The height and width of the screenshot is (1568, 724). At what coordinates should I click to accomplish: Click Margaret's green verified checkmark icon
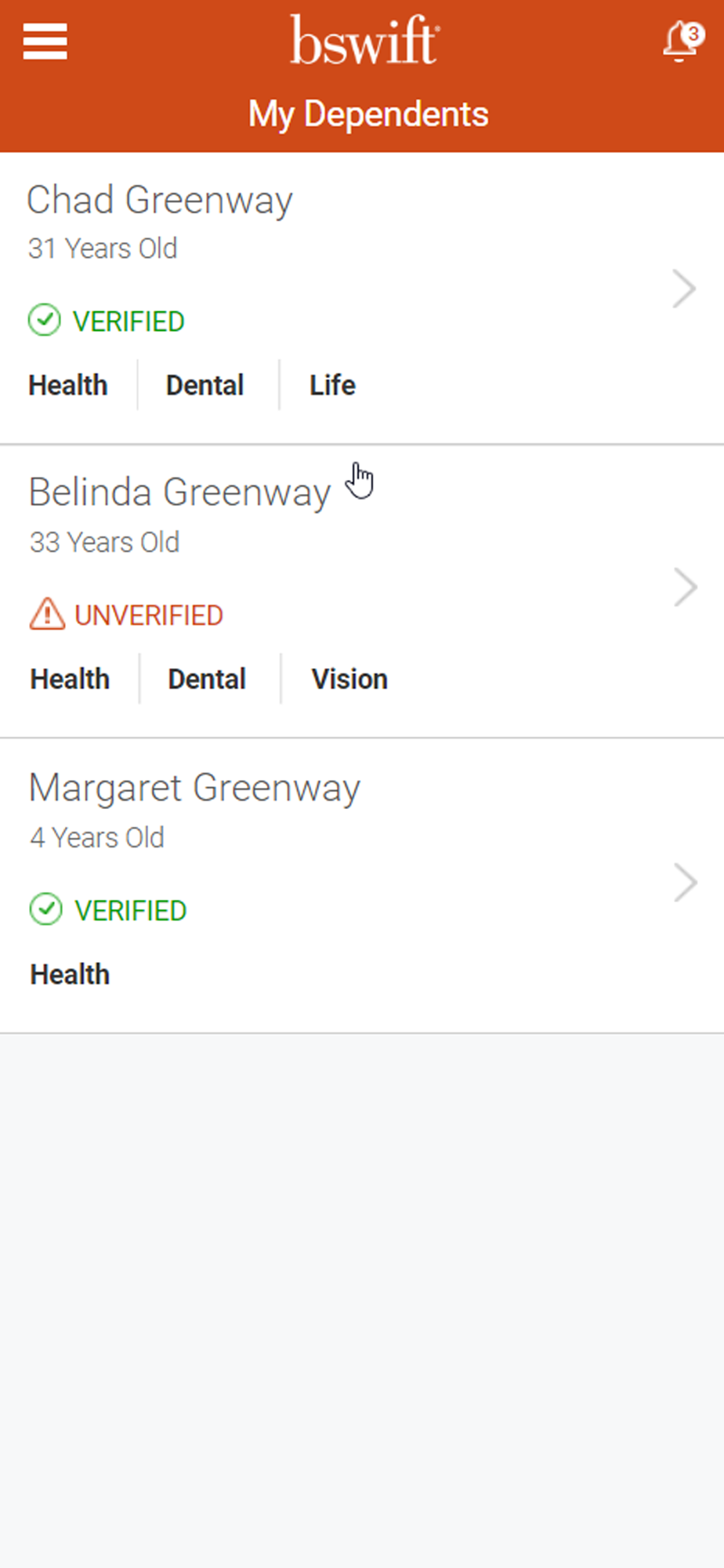pyautogui.click(x=45, y=909)
